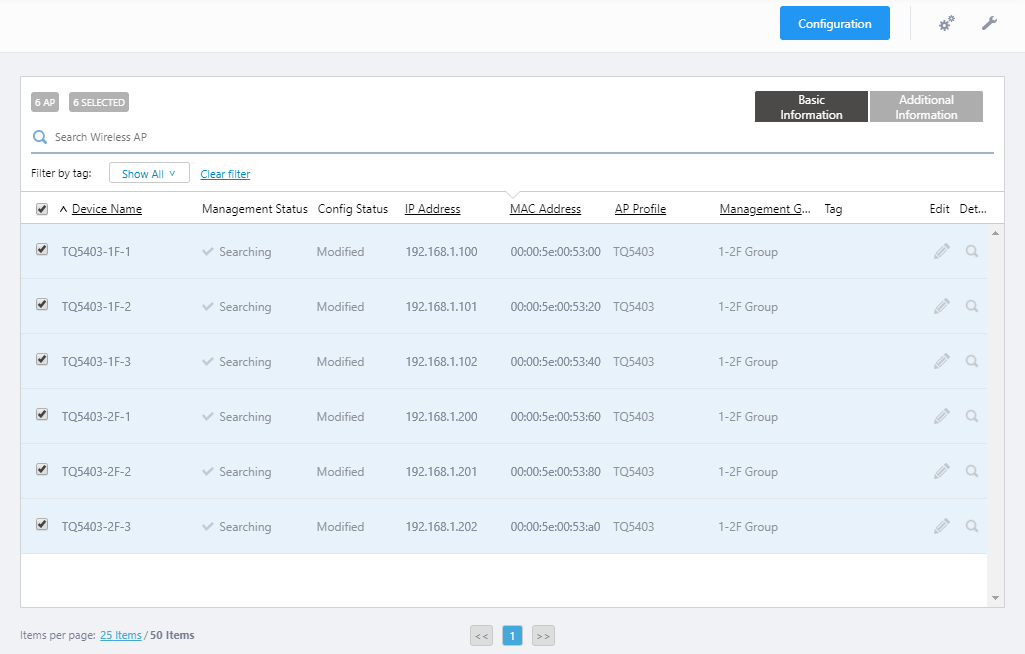Edit TQ5403-2F-2 using its pencil icon

coord(941,471)
